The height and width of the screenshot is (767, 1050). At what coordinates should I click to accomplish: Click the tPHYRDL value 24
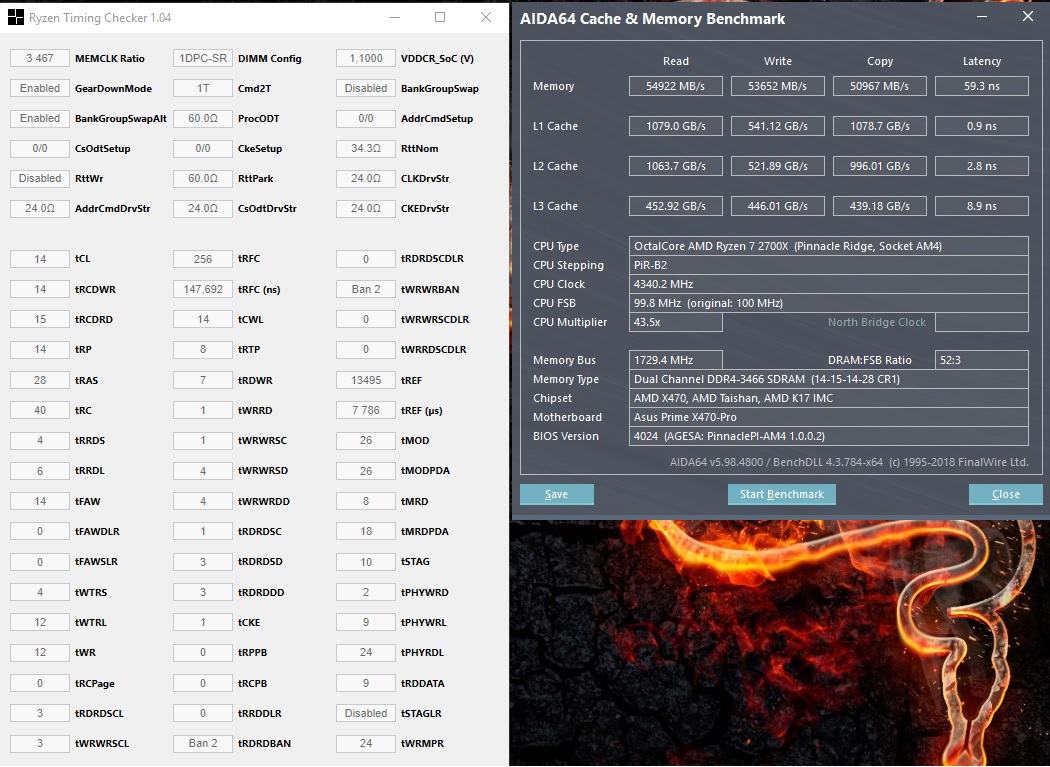[366, 652]
